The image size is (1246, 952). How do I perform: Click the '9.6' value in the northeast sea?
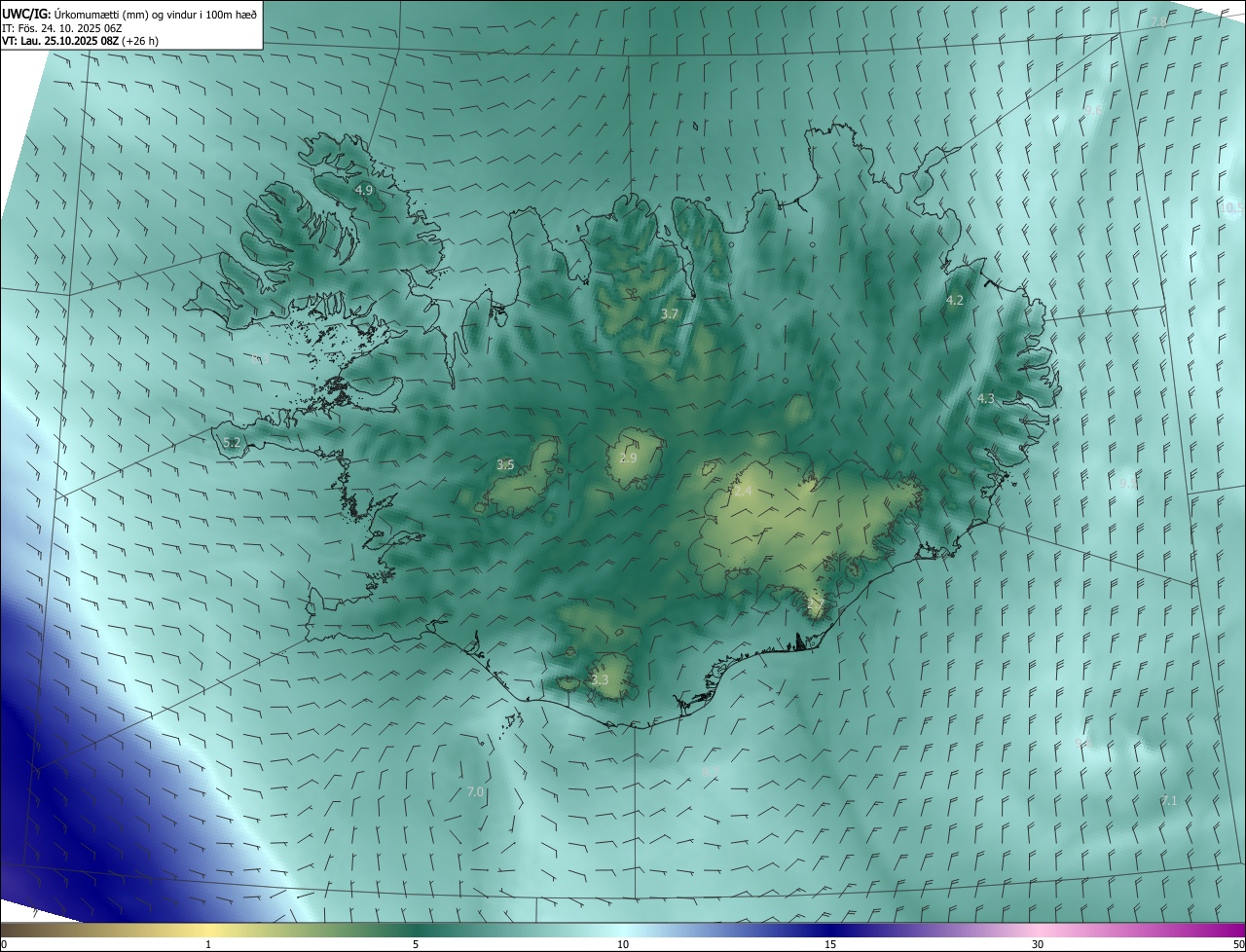[1094, 110]
